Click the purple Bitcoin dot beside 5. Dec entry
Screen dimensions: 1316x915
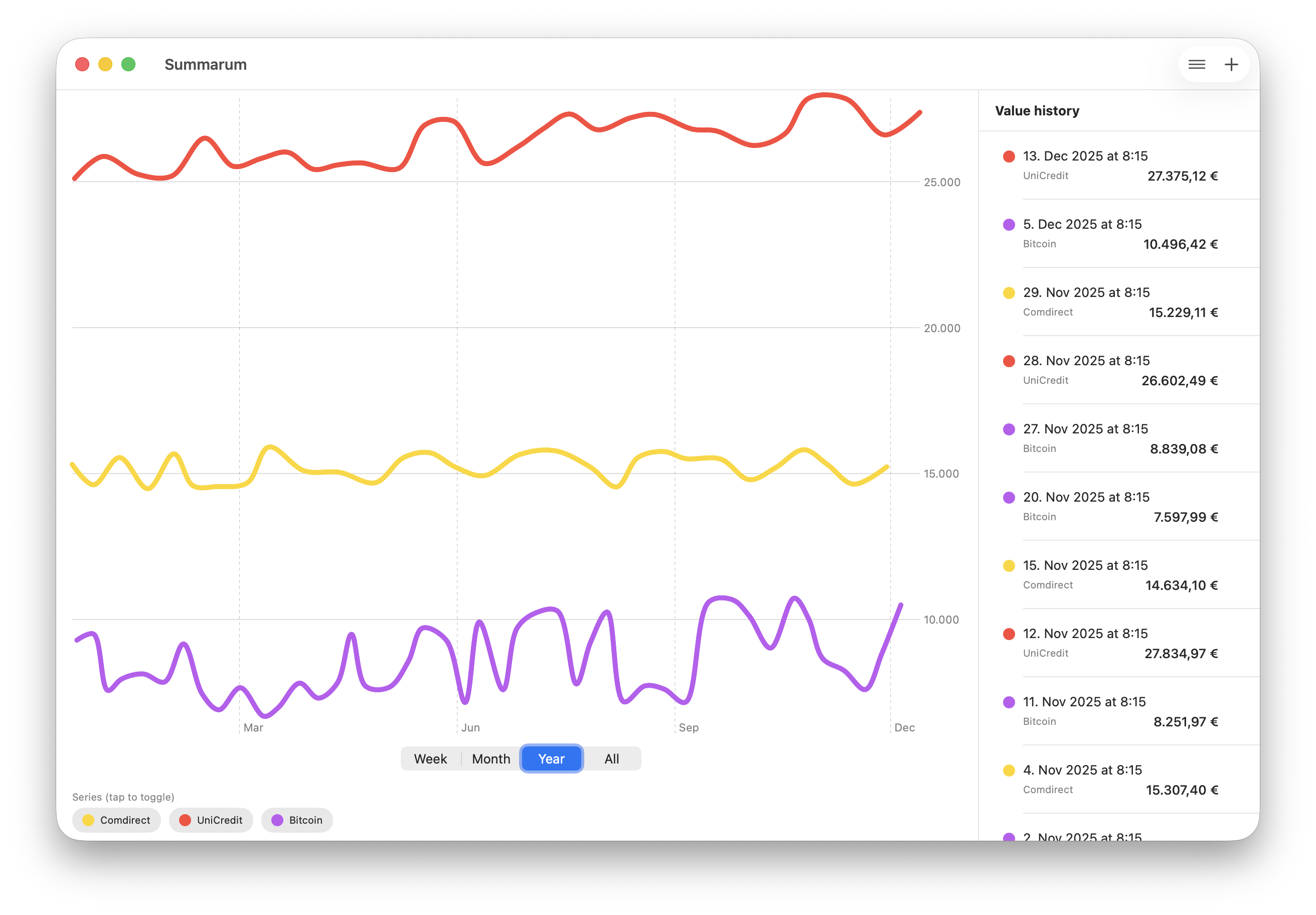click(x=1008, y=224)
